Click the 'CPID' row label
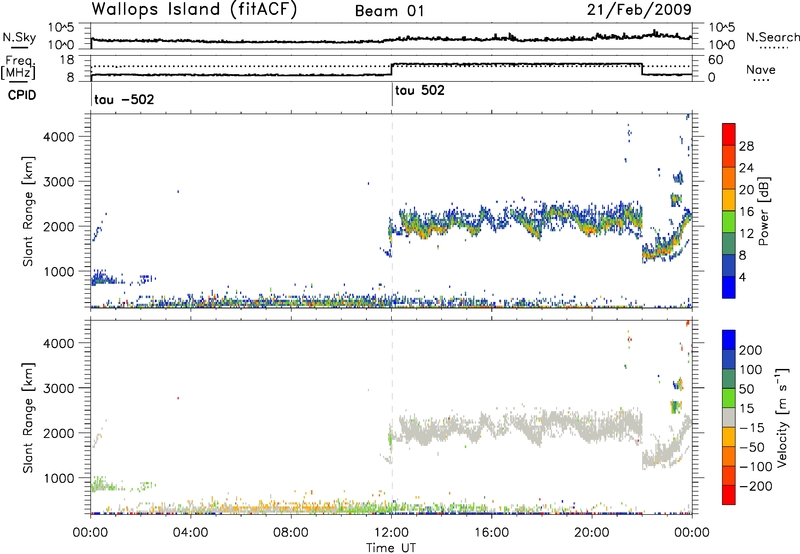The image size is (800, 554). 22,95
